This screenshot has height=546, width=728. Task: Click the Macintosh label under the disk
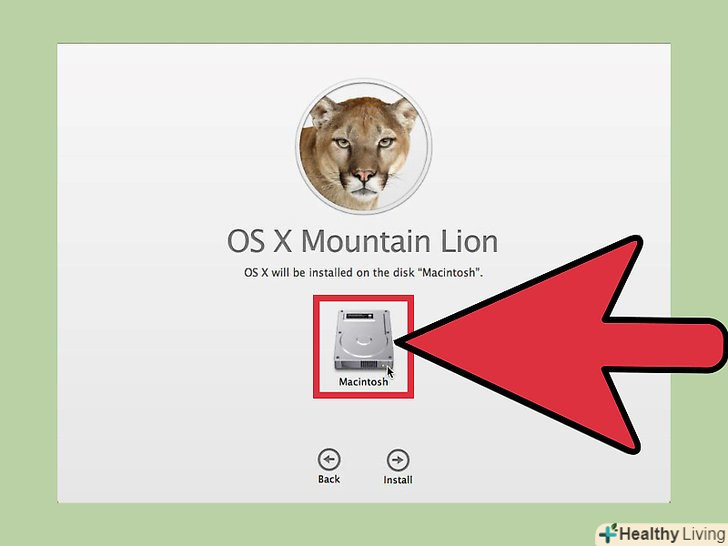tap(364, 382)
